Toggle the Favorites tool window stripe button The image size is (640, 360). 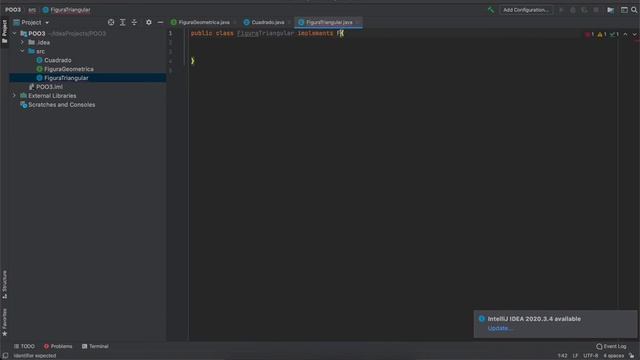[x=4, y=322]
